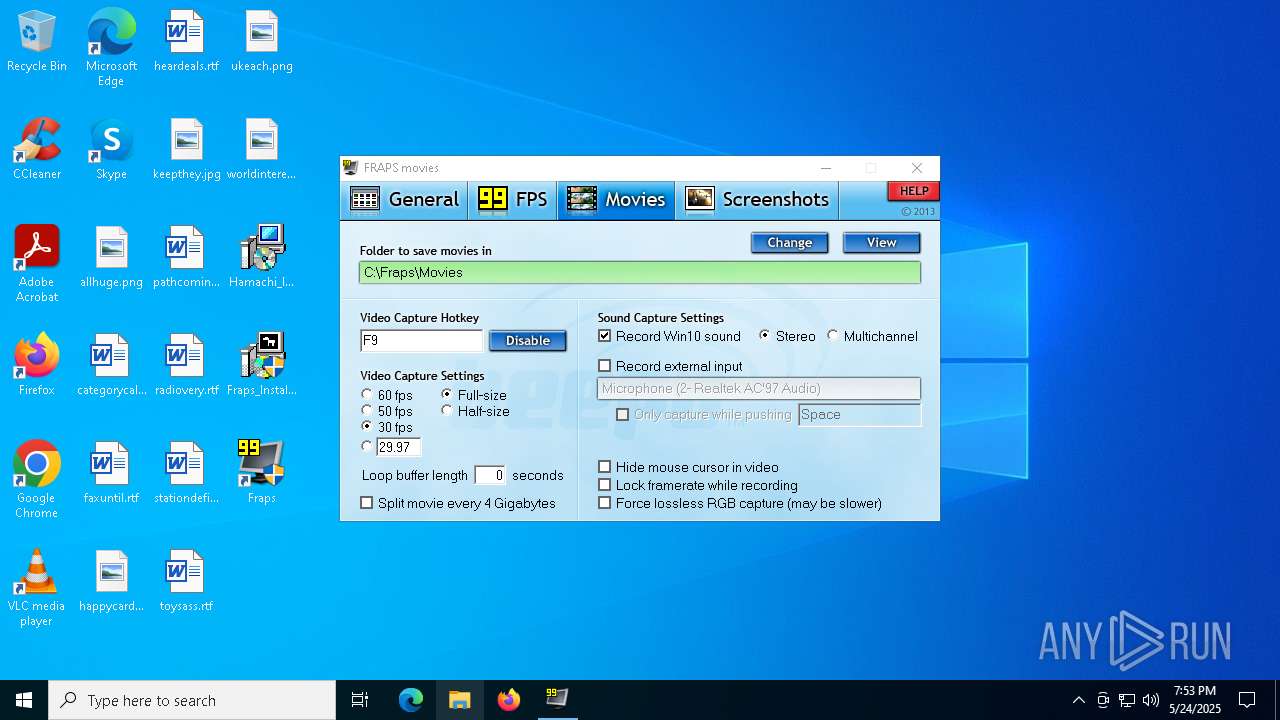Open network status in system tray
This screenshot has width=1280, height=720.
1127,700
